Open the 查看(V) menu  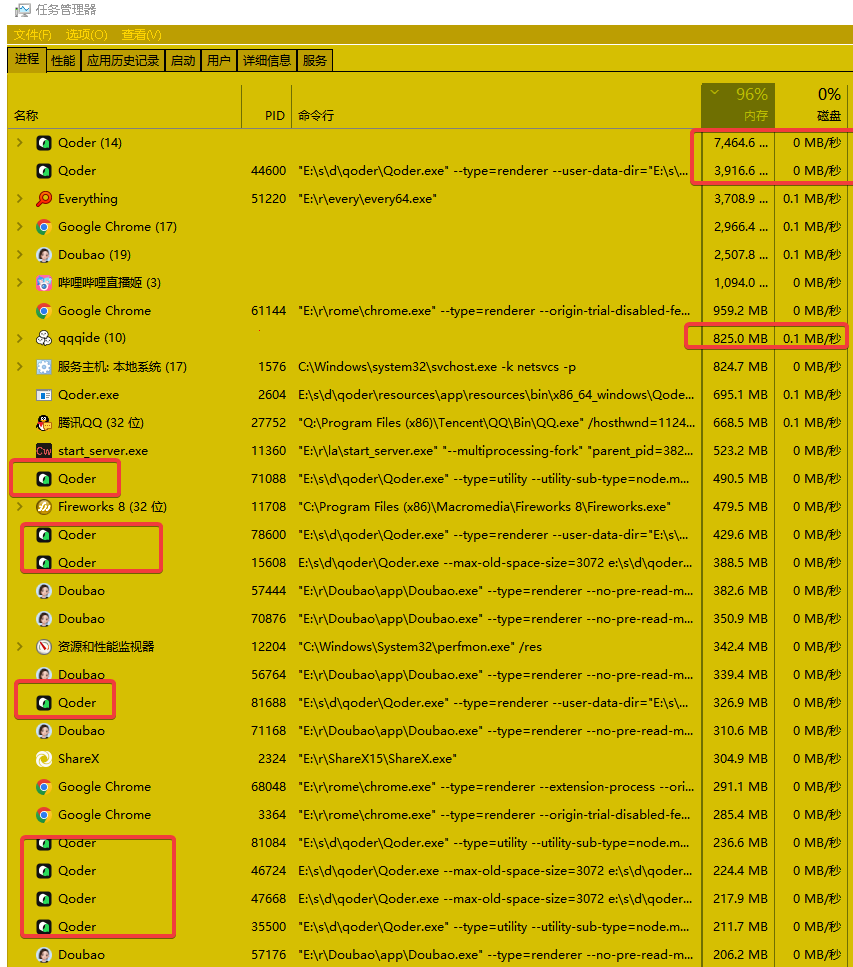[141, 35]
